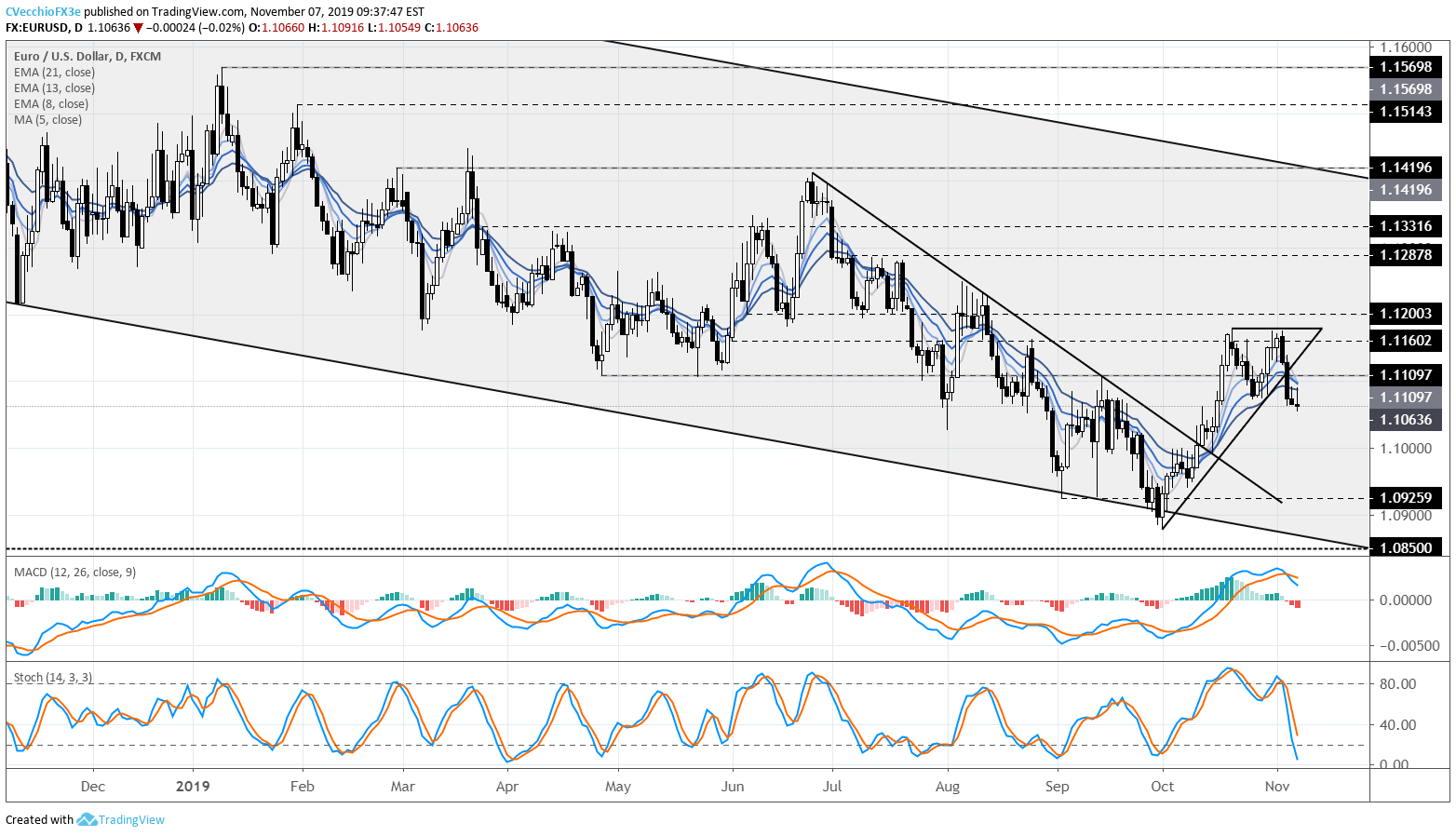Click the Jul label on time axis
Screen dimensions: 1456x836
point(831,786)
